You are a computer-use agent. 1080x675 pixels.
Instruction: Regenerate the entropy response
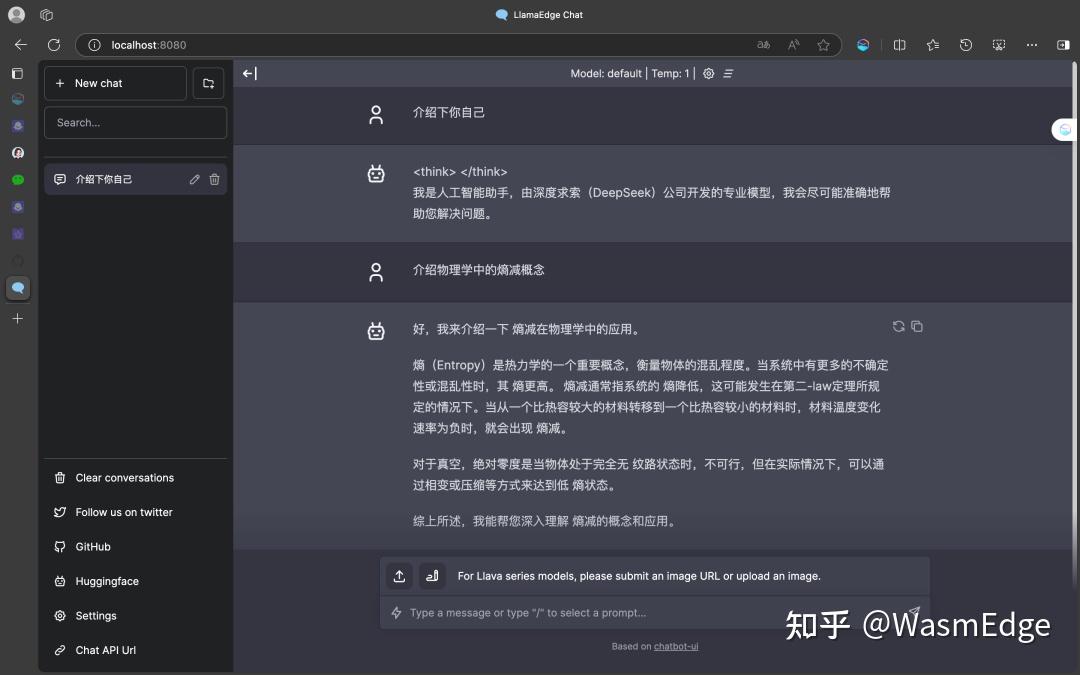point(898,326)
